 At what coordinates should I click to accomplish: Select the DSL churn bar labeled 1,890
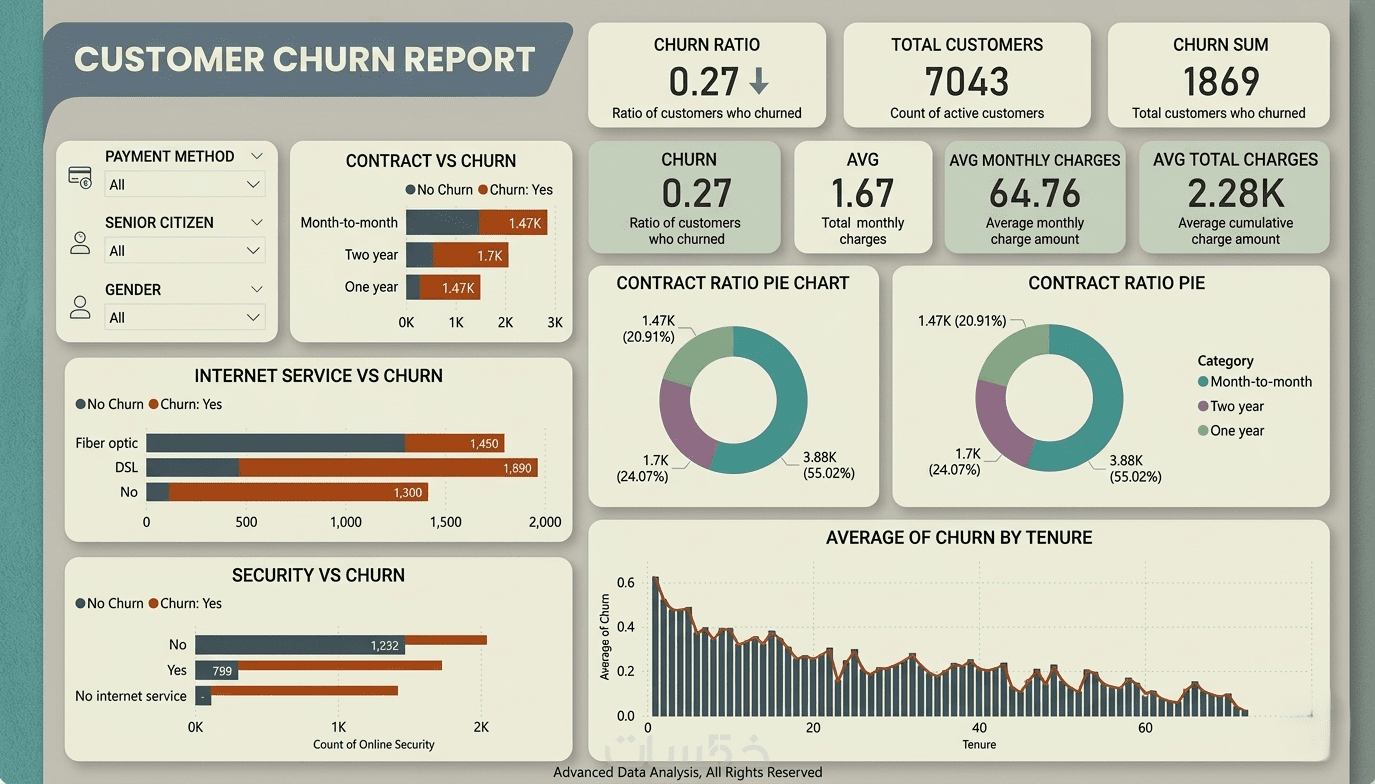388,467
